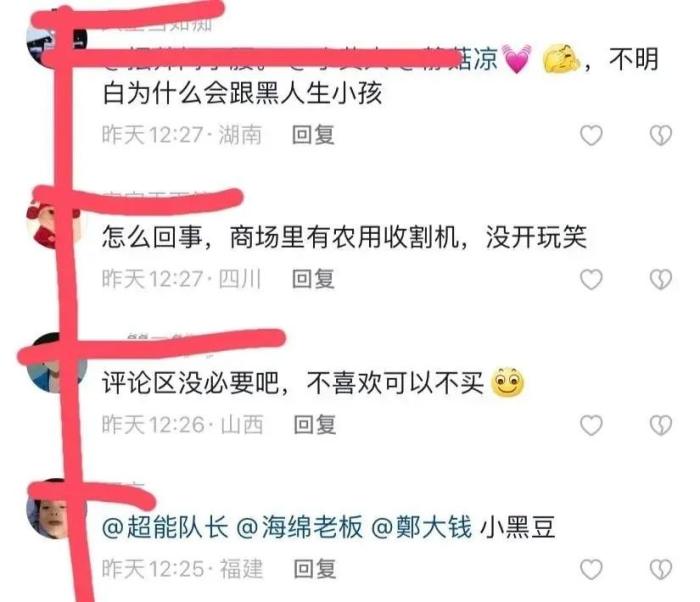Tap 回复 under the Sichuan comment
Viewport: 700px width, 602px height.
[x=313, y=279]
